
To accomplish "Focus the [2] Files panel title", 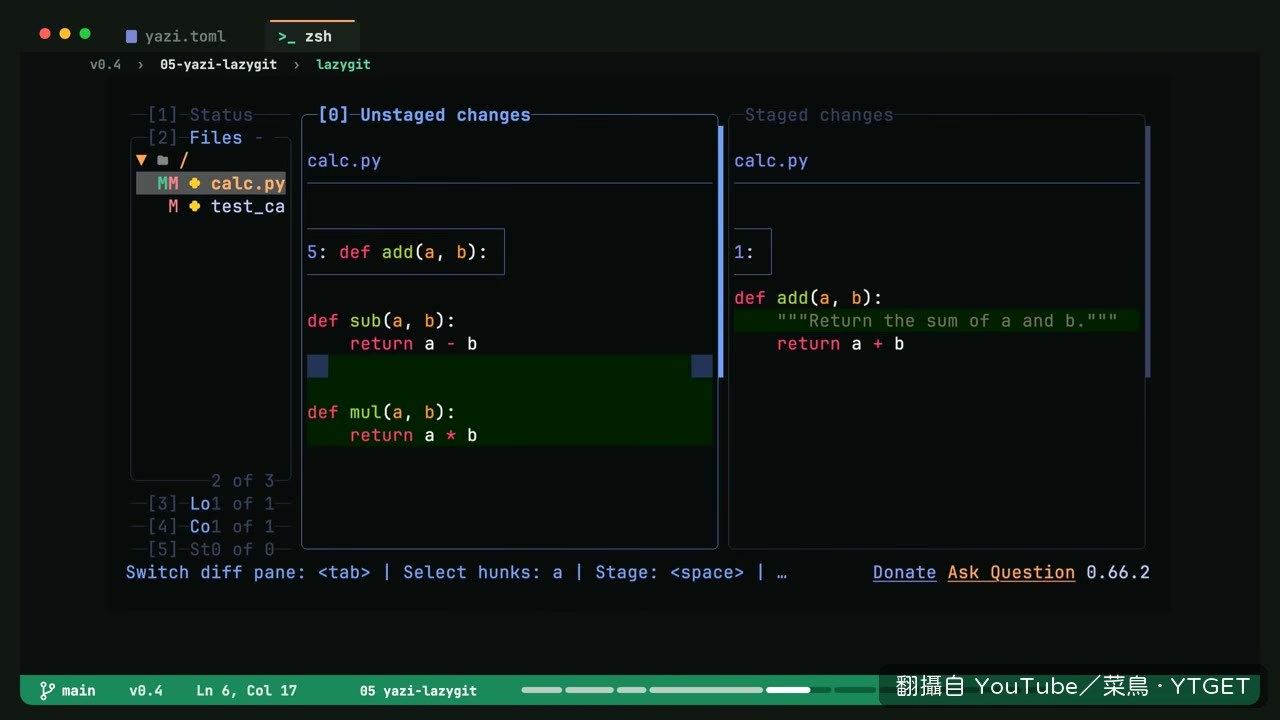I will pos(195,138).
